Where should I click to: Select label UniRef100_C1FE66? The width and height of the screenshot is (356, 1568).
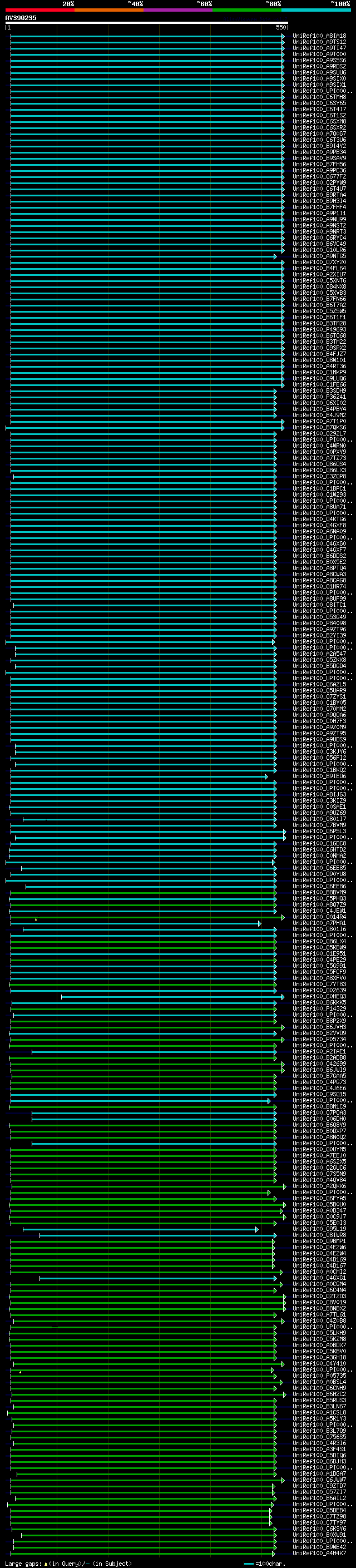pos(319,385)
